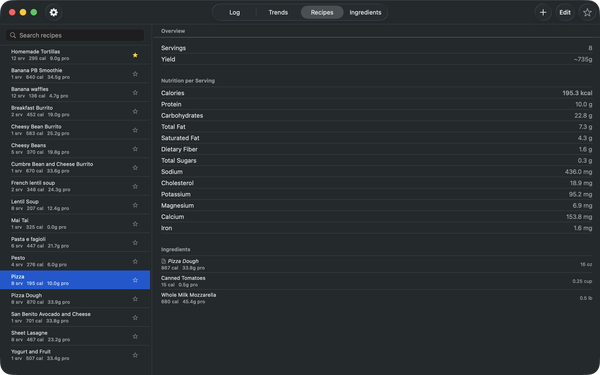Image resolution: width=600 pixels, height=375 pixels.
Task: Select the Cheesy Bean Burrito recipe
Action: tap(75, 130)
